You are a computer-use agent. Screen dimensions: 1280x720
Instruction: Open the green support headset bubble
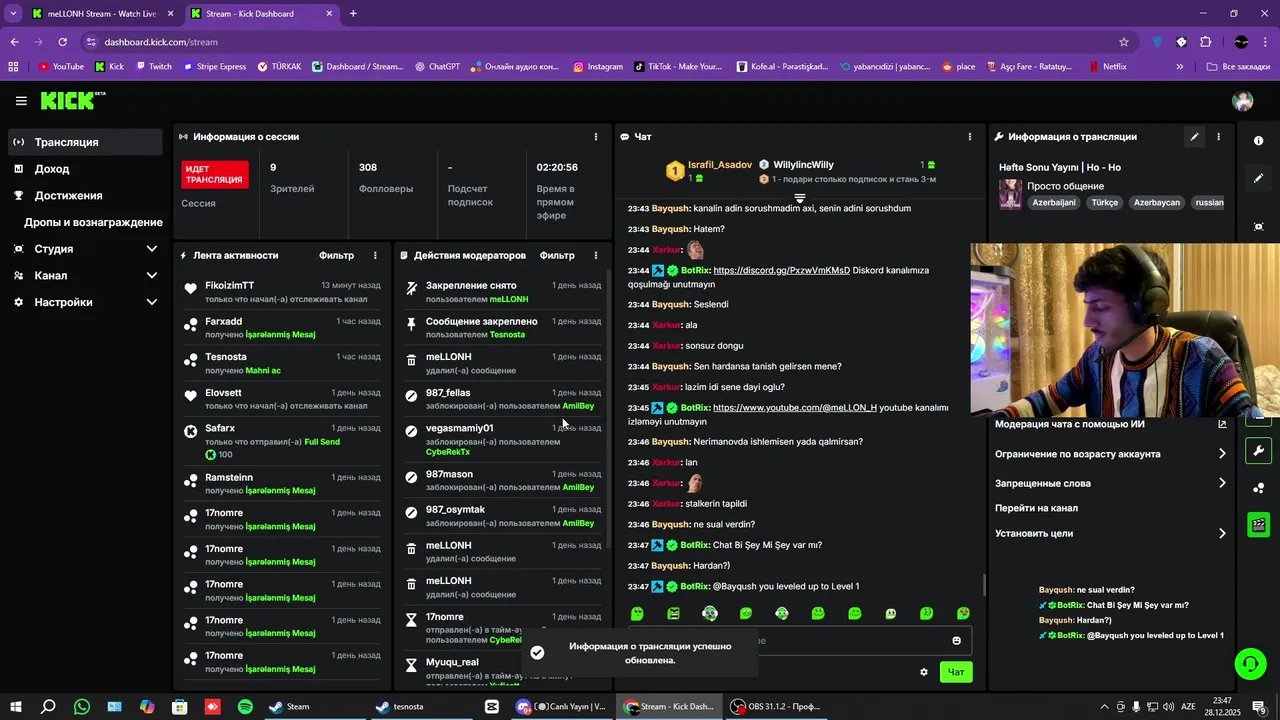click(x=1249, y=663)
